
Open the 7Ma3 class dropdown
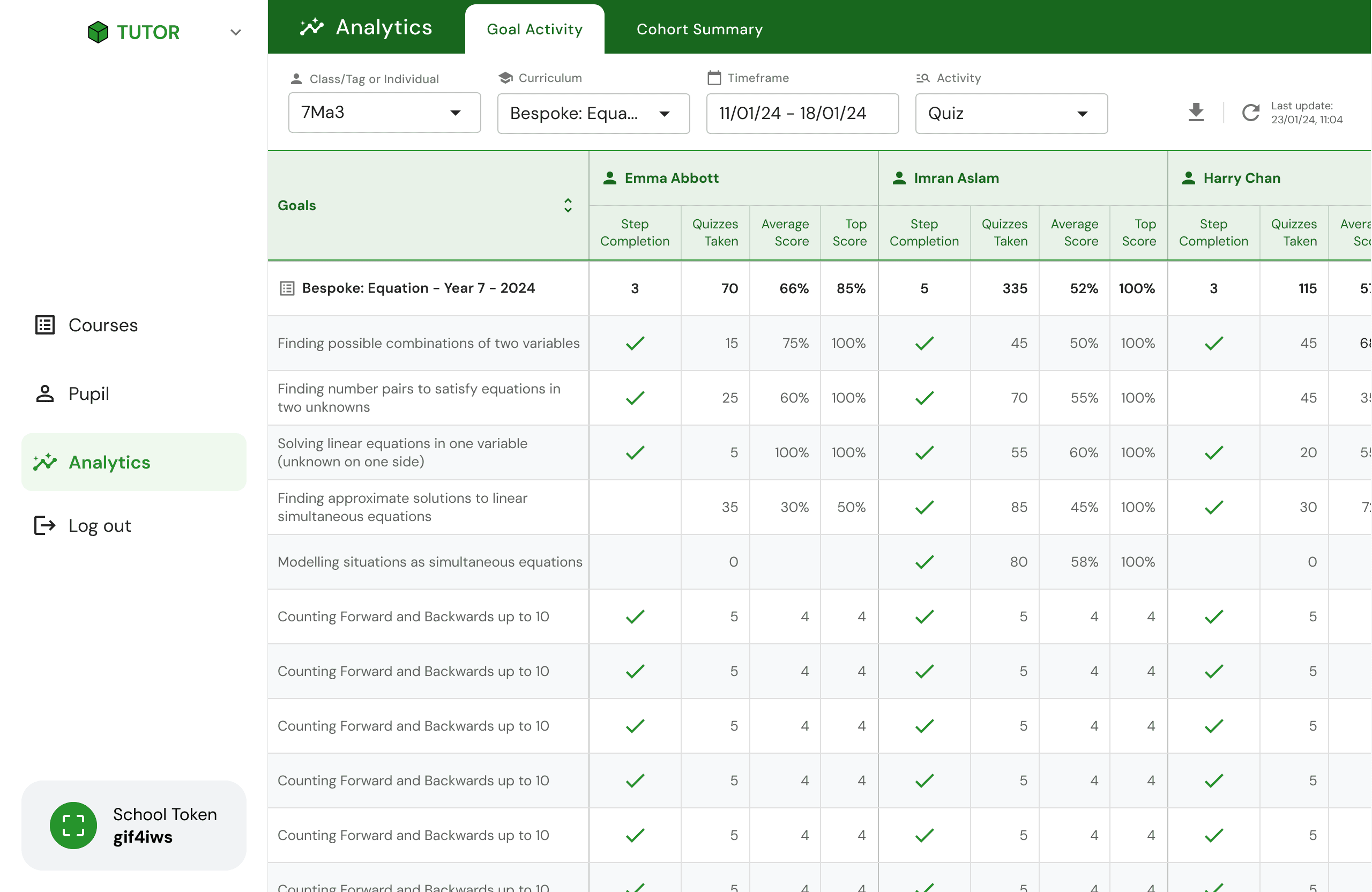(384, 113)
